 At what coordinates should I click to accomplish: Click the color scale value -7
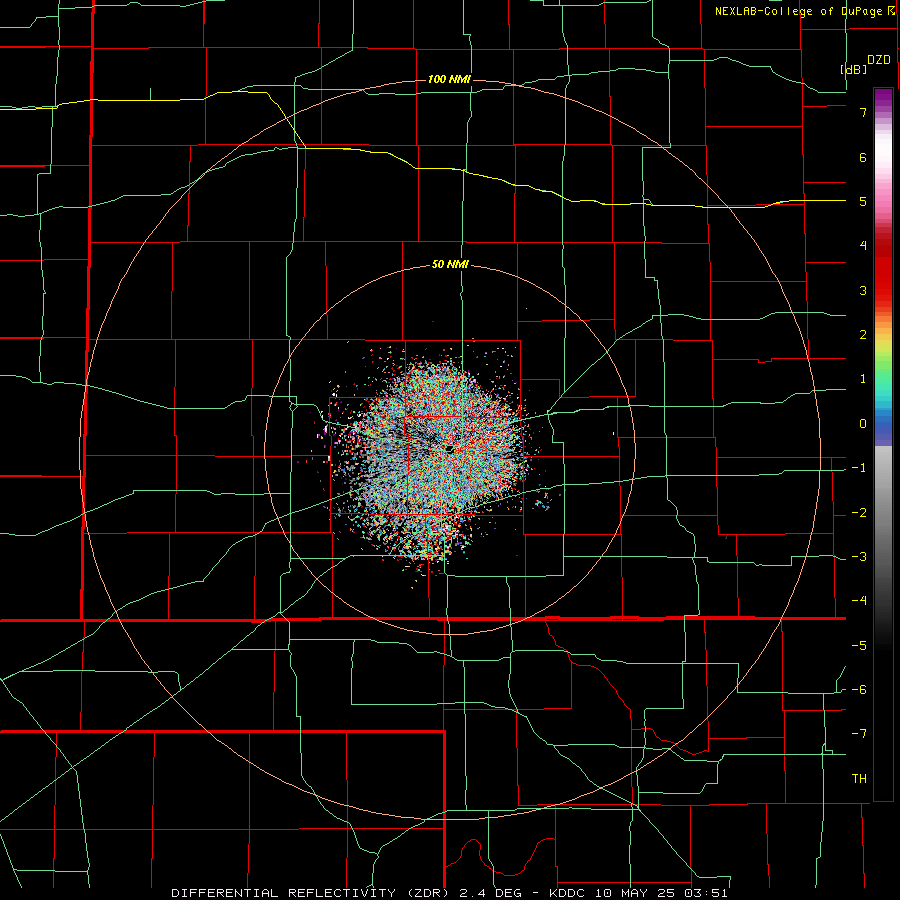click(x=859, y=734)
